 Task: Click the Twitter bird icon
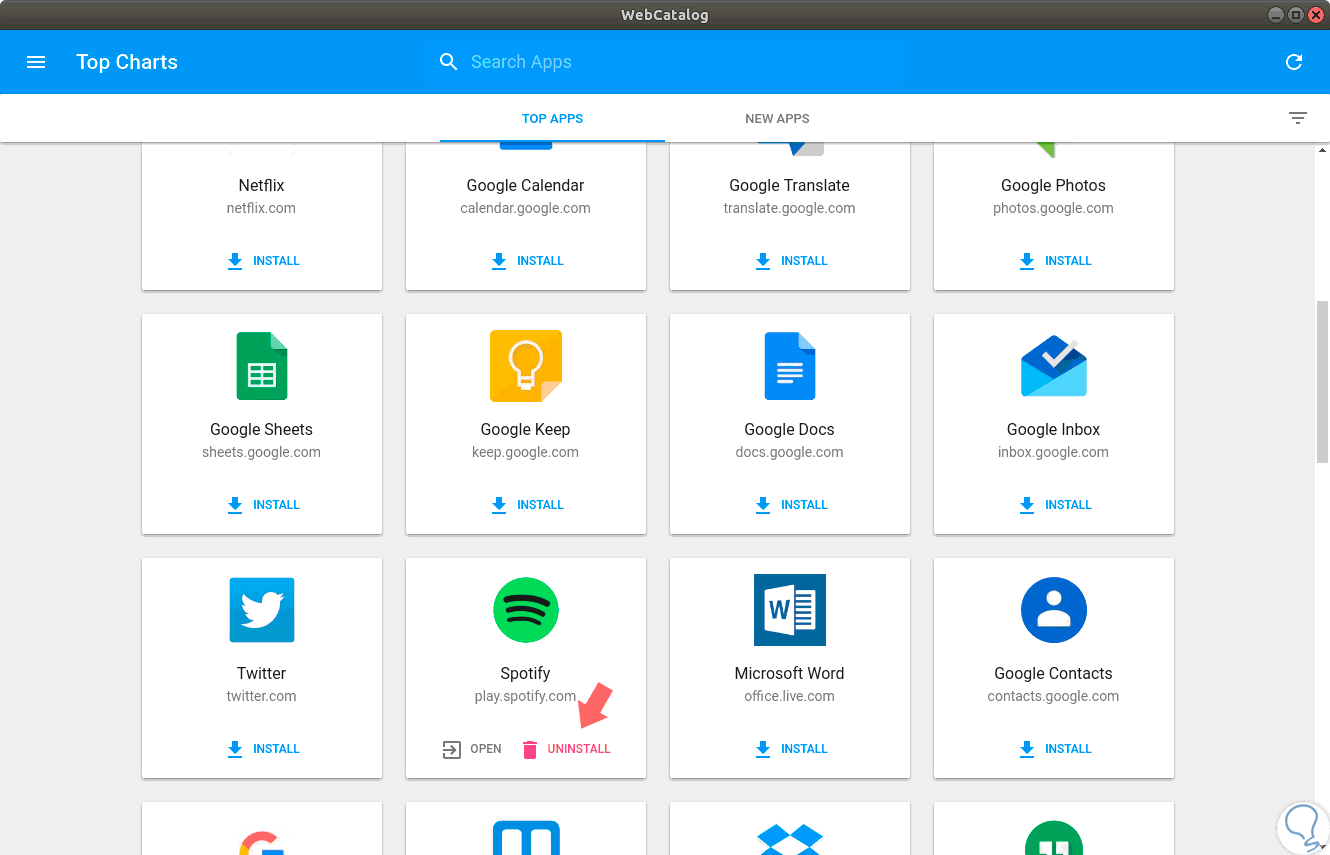[262, 610]
